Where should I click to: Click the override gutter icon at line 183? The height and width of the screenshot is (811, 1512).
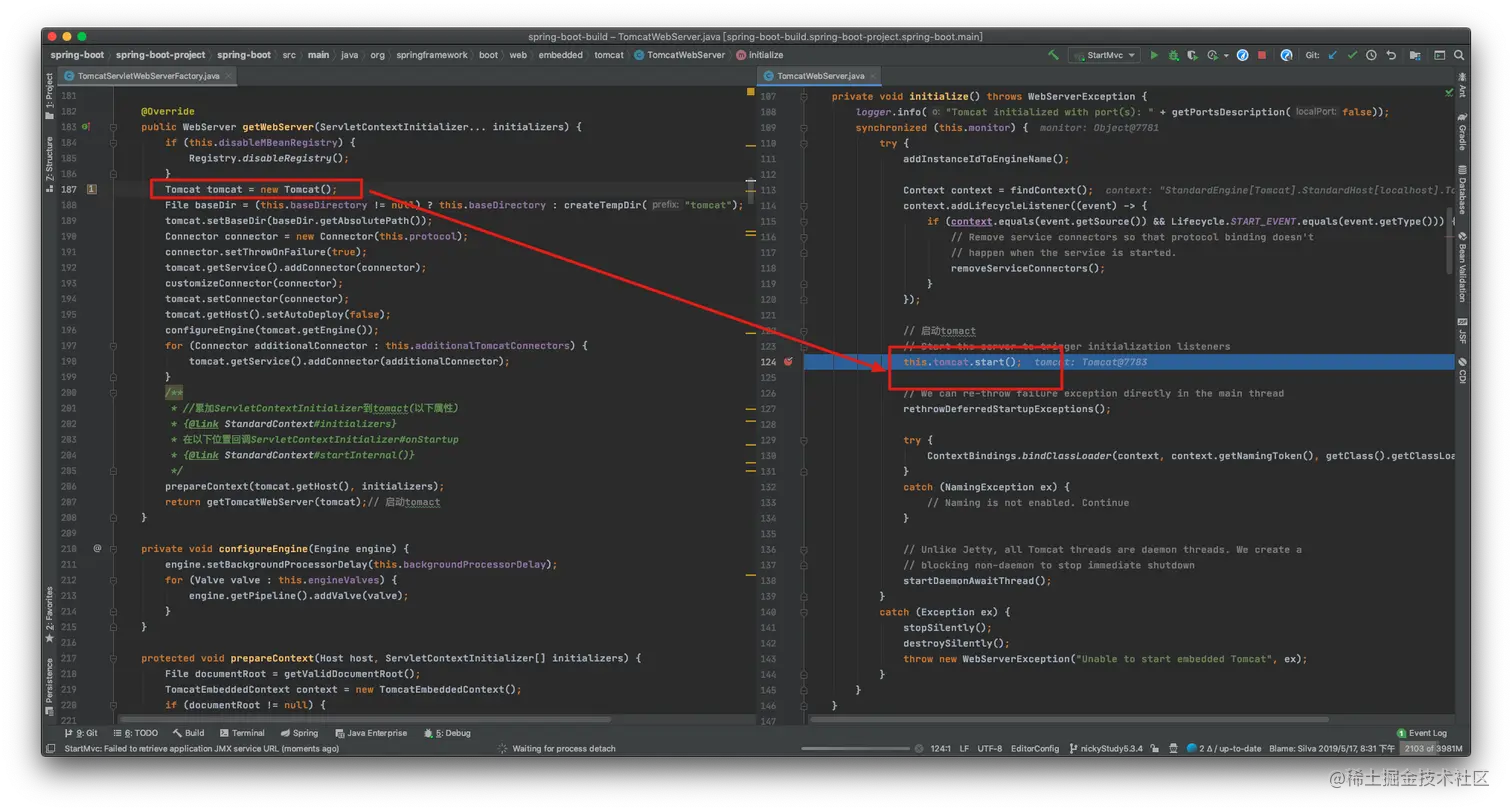(x=86, y=127)
